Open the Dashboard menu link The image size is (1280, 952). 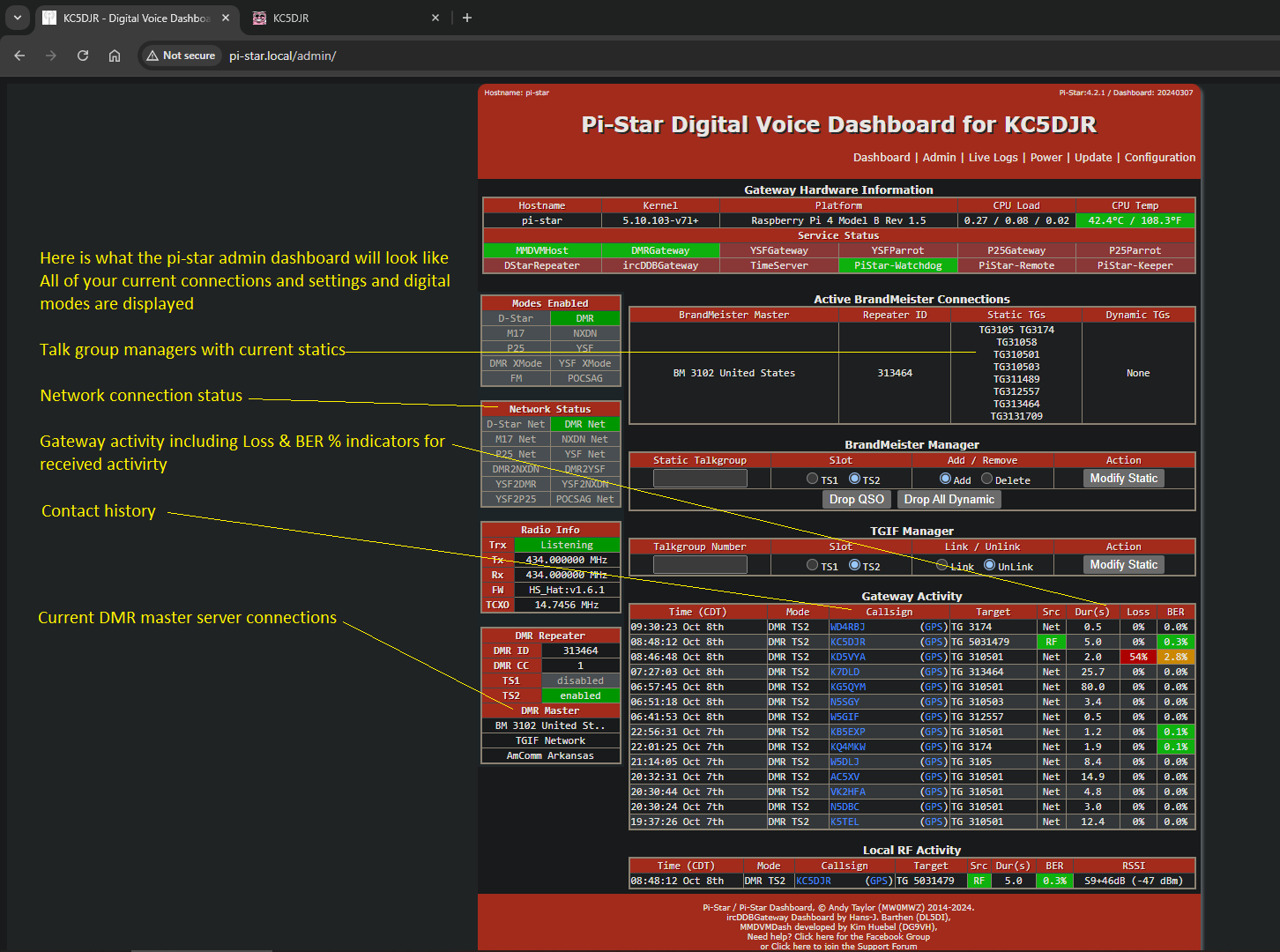(x=882, y=158)
